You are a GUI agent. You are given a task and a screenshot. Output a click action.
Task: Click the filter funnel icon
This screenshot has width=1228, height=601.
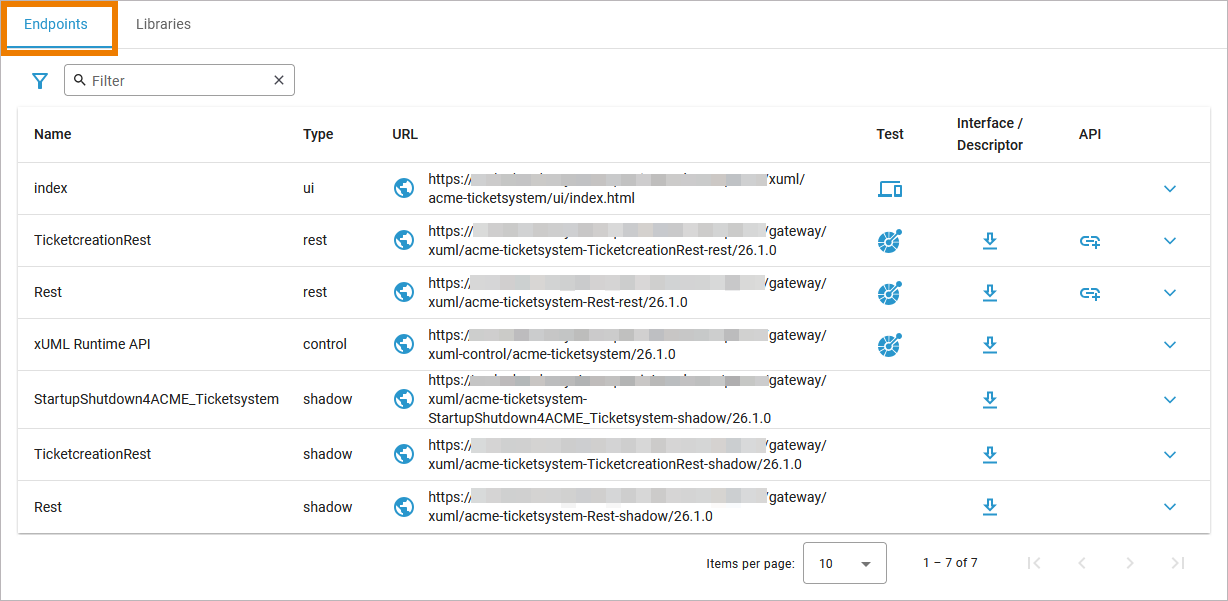40,81
